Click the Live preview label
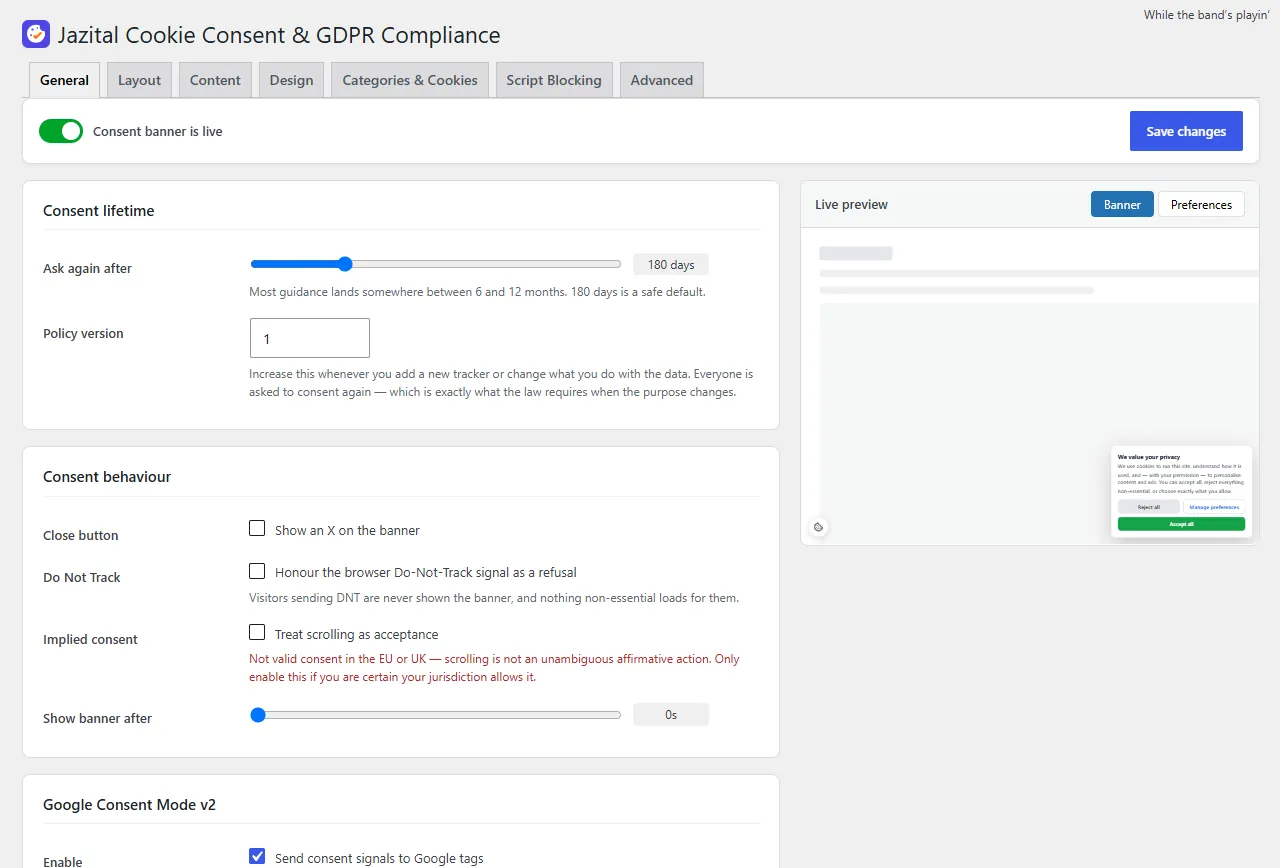The height and width of the screenshot is (868, 1280). pyautogui.click(x=851, y=204)
